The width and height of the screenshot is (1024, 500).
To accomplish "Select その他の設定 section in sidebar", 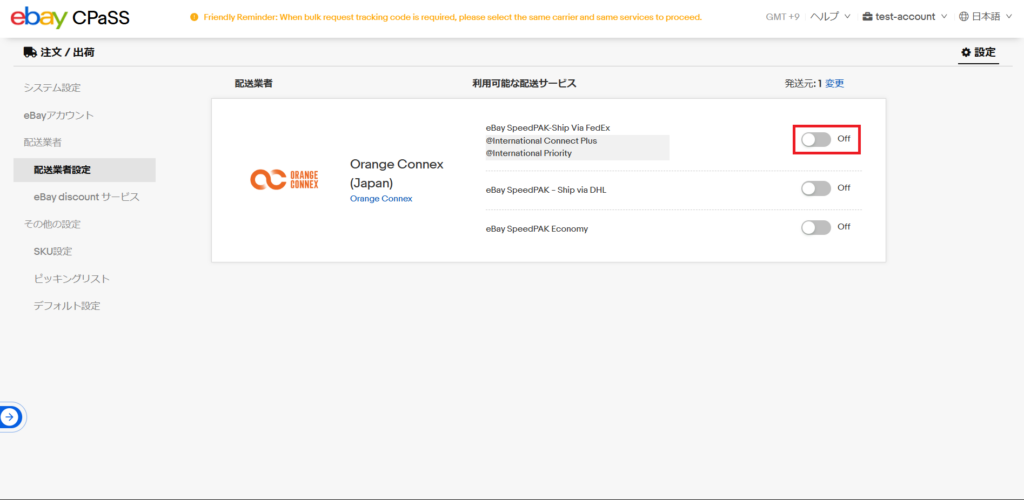I will pyautogui.click(x=52, y=225).
